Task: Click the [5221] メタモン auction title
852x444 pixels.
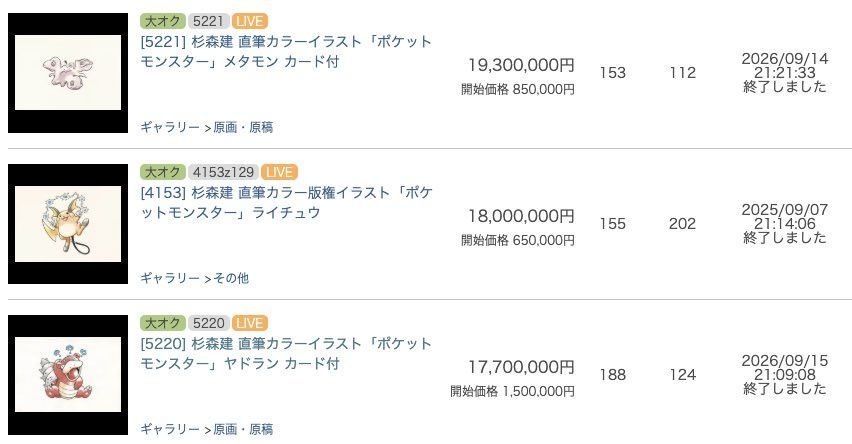Action: click(x=286, y=52)
